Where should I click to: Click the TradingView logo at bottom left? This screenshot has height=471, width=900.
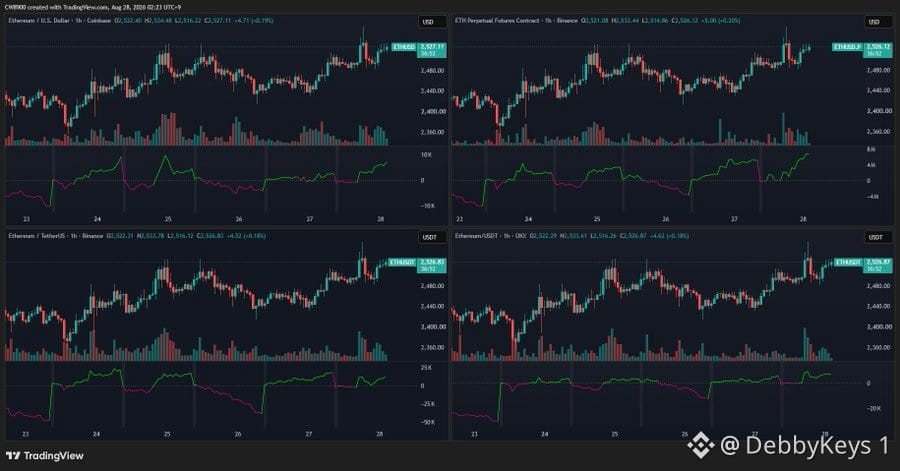point(45,456)
